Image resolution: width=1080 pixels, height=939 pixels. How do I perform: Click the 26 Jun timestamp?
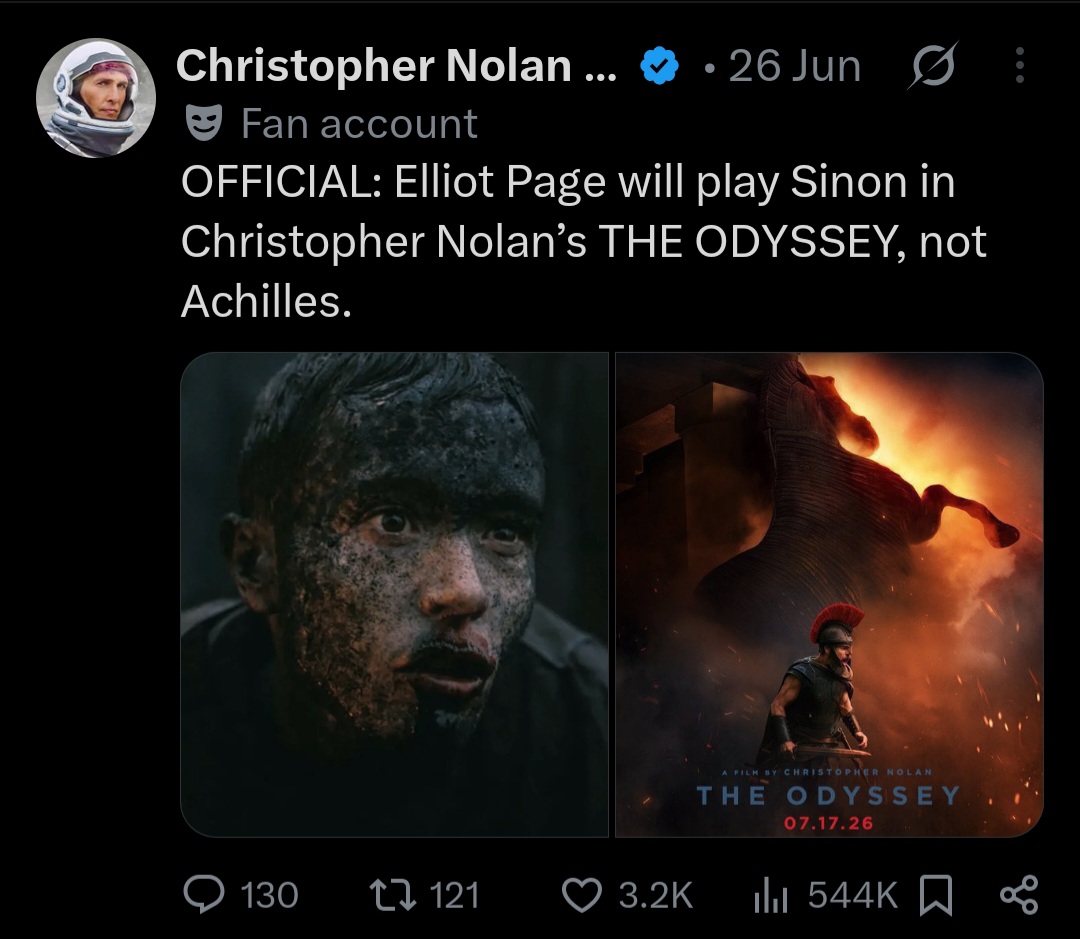click(794, 66)
